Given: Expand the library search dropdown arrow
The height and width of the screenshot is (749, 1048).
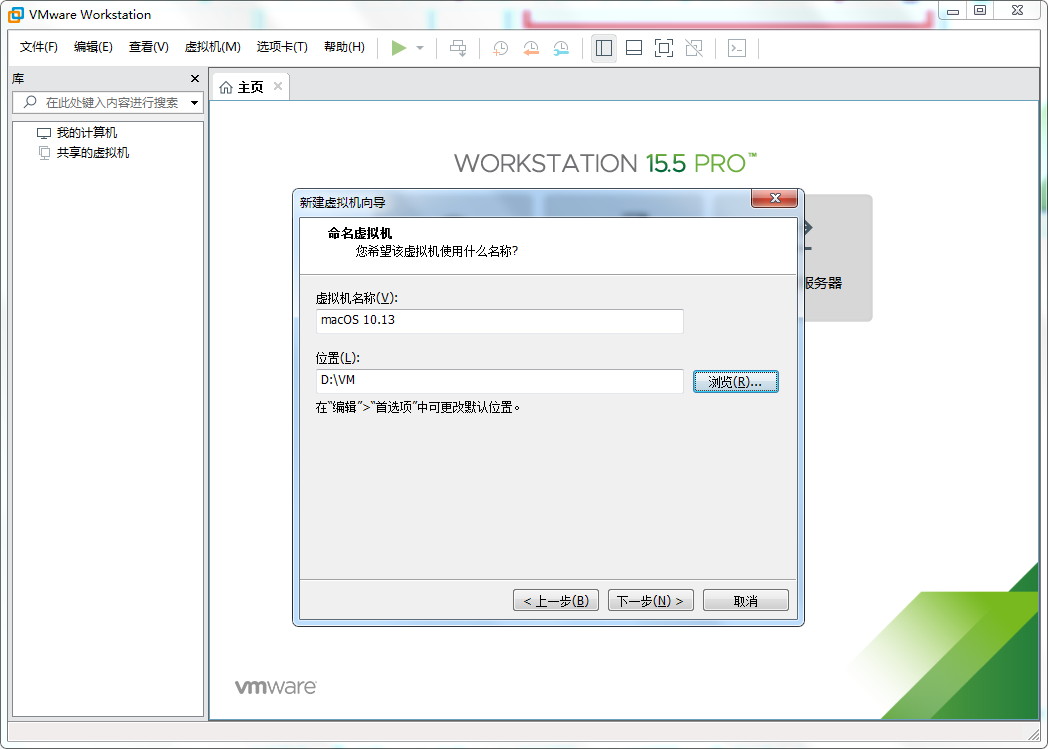Looking at the screenshot, I should (194, 103).
